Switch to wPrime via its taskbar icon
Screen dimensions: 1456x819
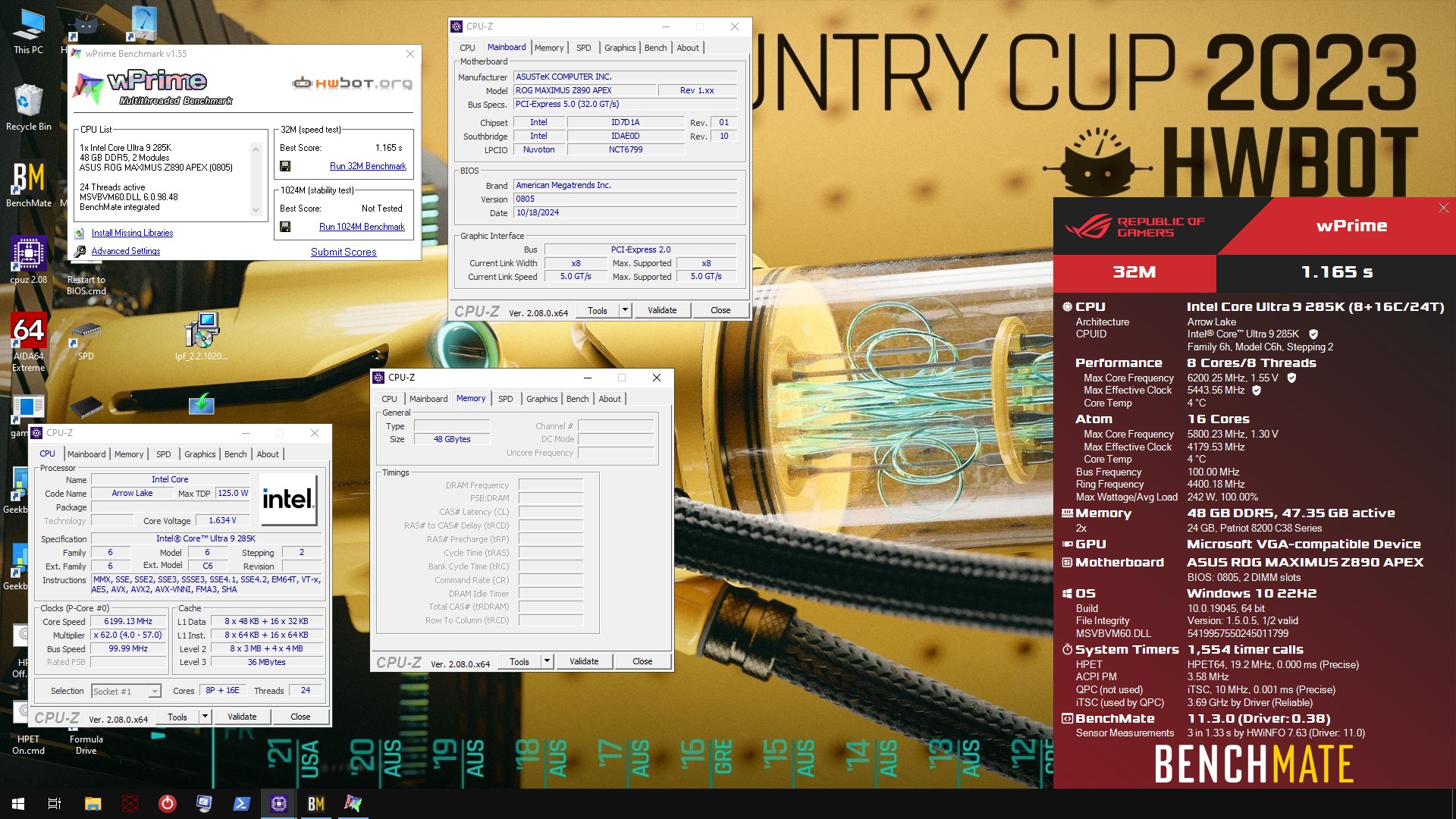[353, 804]
